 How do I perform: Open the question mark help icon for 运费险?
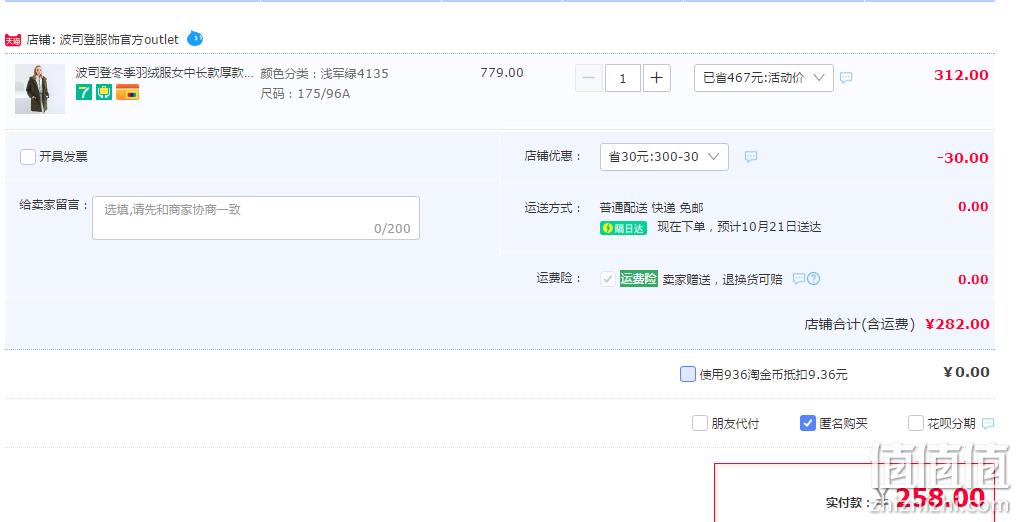[814, 279]
